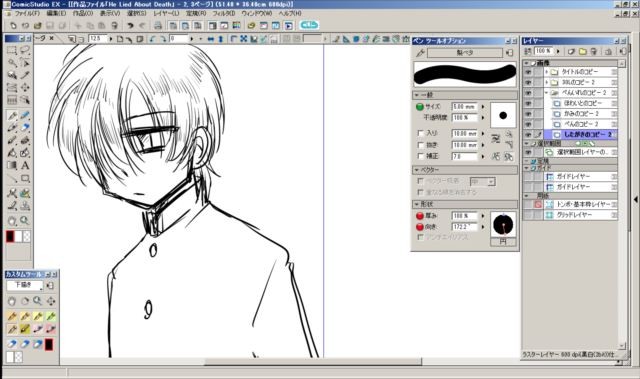
Task: Open the レイヤー(L) menu
Action: [x=166, y=13]
